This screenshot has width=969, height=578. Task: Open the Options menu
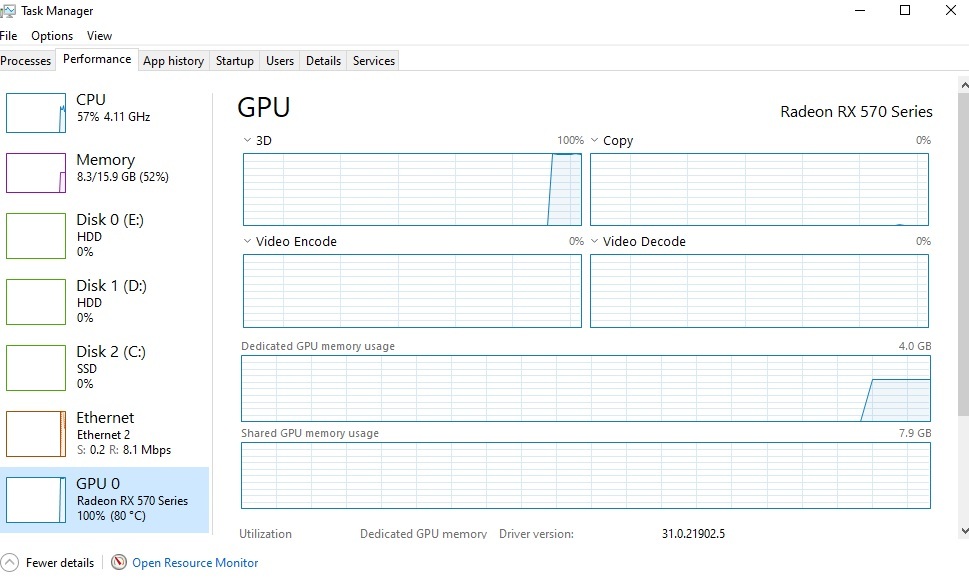[x=52, y=36]
